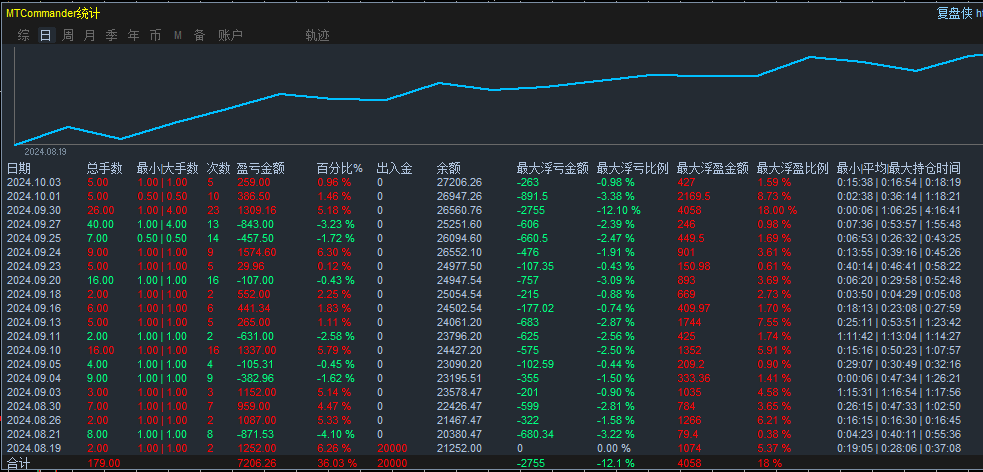Viewport: 983px width, 472px height.
Task: Open the 周 weekly tab
Action: tap(68, 35)
